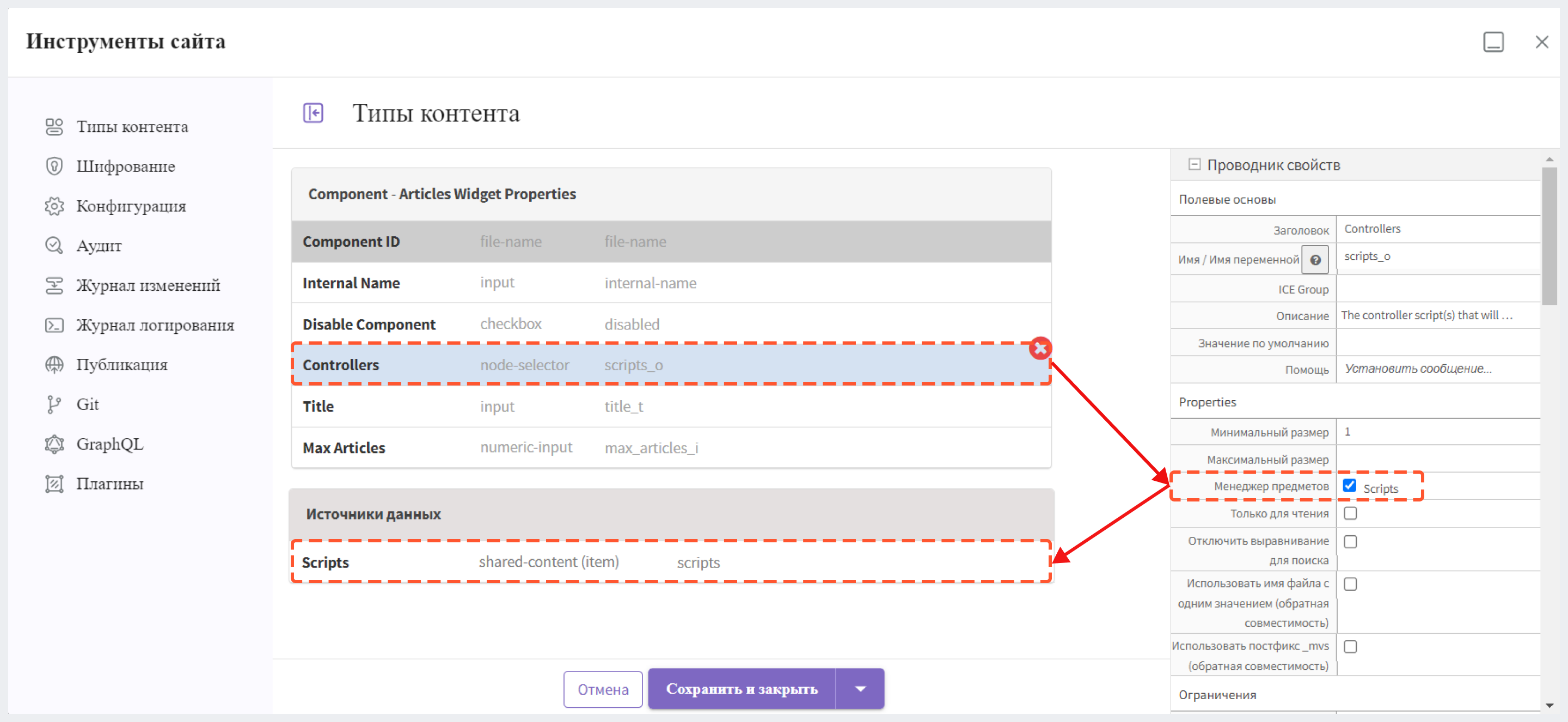
Task: Toggle the single-value file name checkbox
Action: coord(1350,584)
